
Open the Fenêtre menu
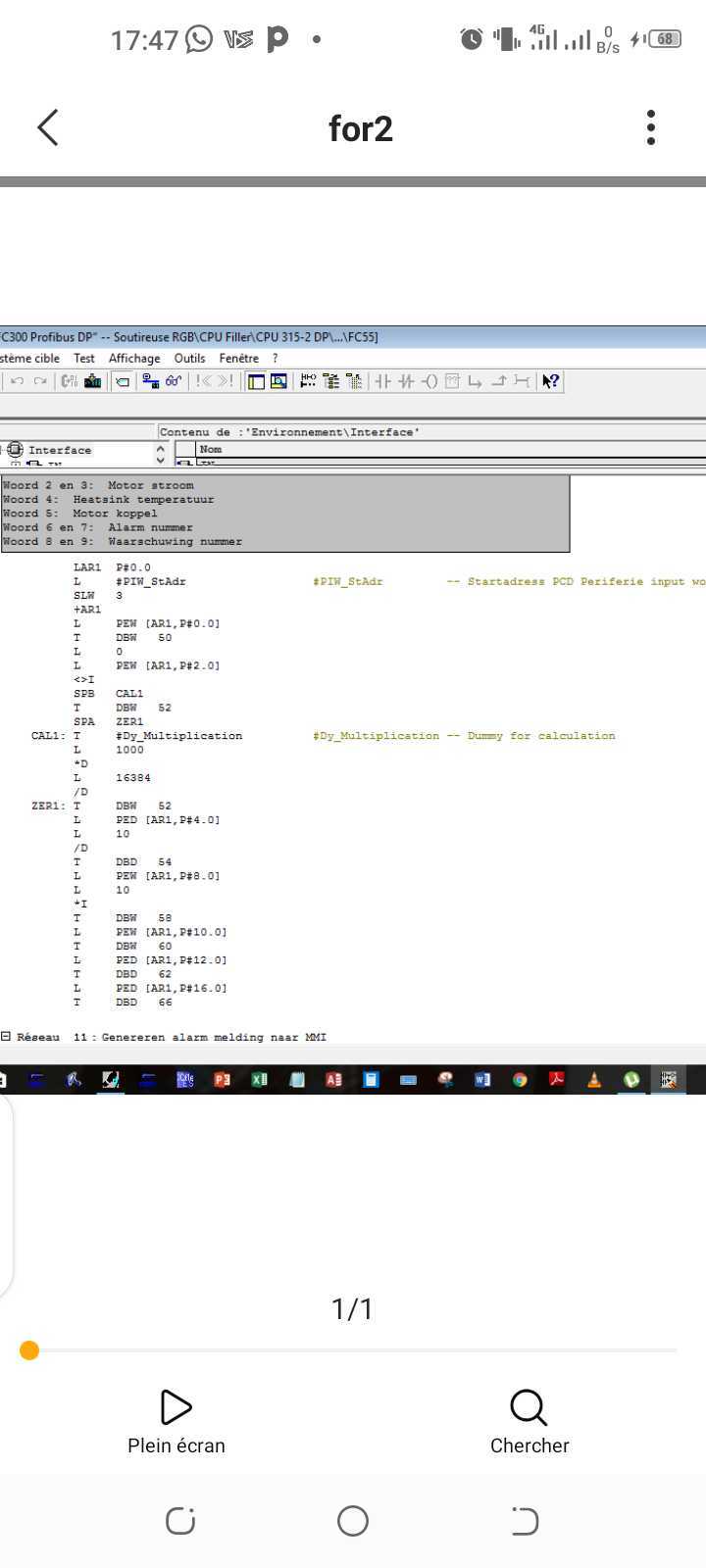click(239, 359)
